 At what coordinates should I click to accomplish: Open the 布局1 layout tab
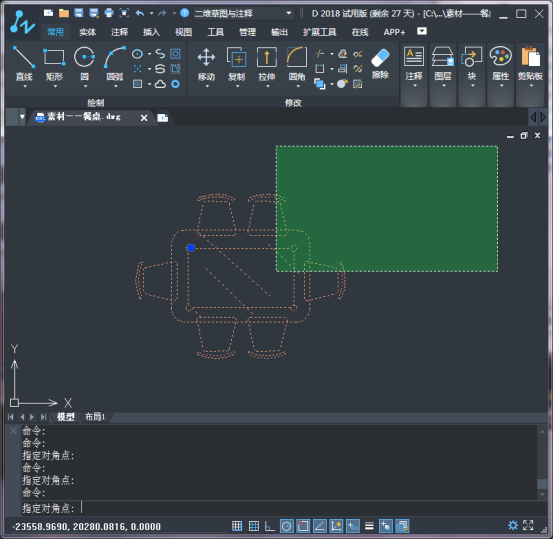click(x=94, y=417)
